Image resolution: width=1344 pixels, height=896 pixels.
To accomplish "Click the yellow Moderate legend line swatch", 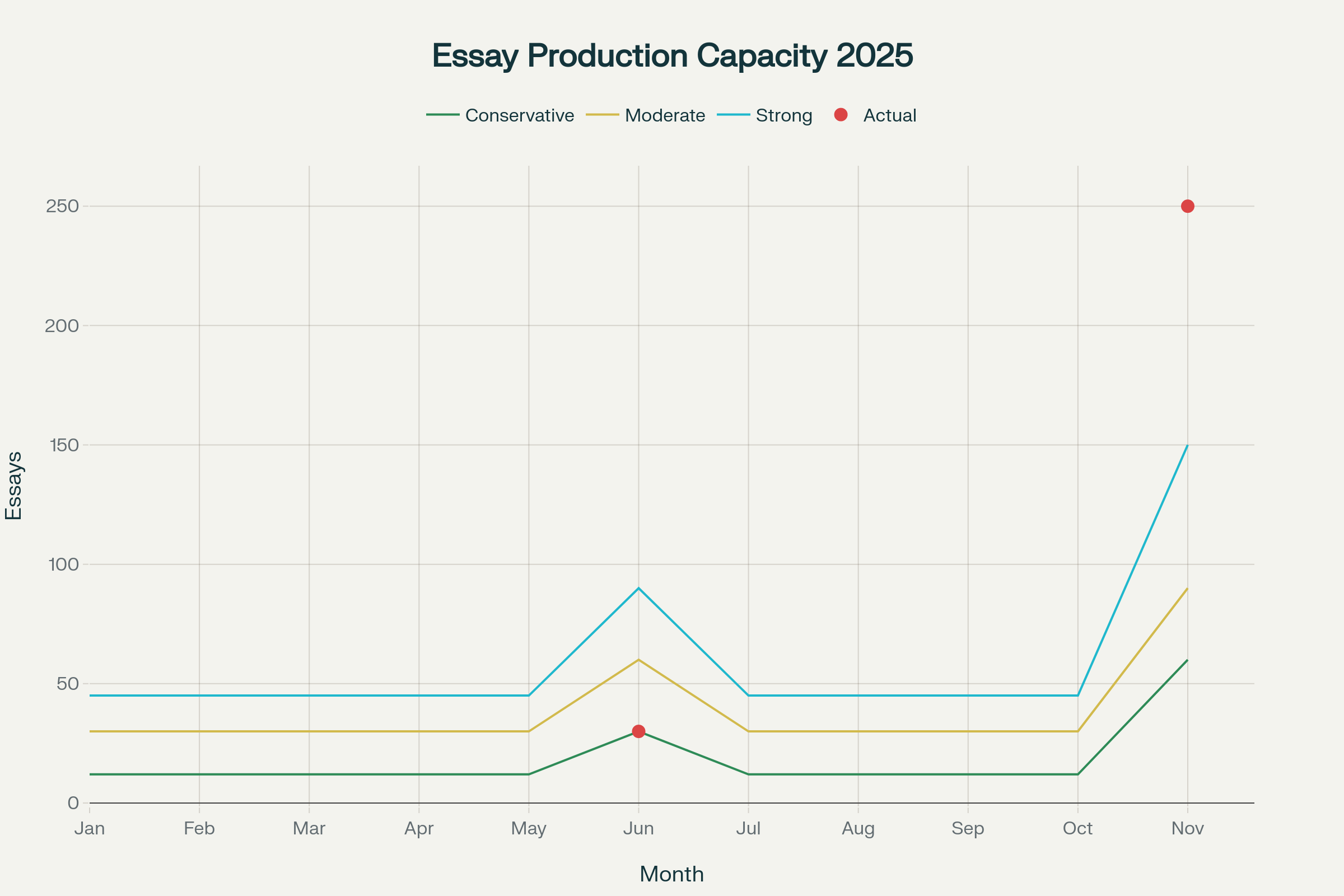I will [603, 115].
